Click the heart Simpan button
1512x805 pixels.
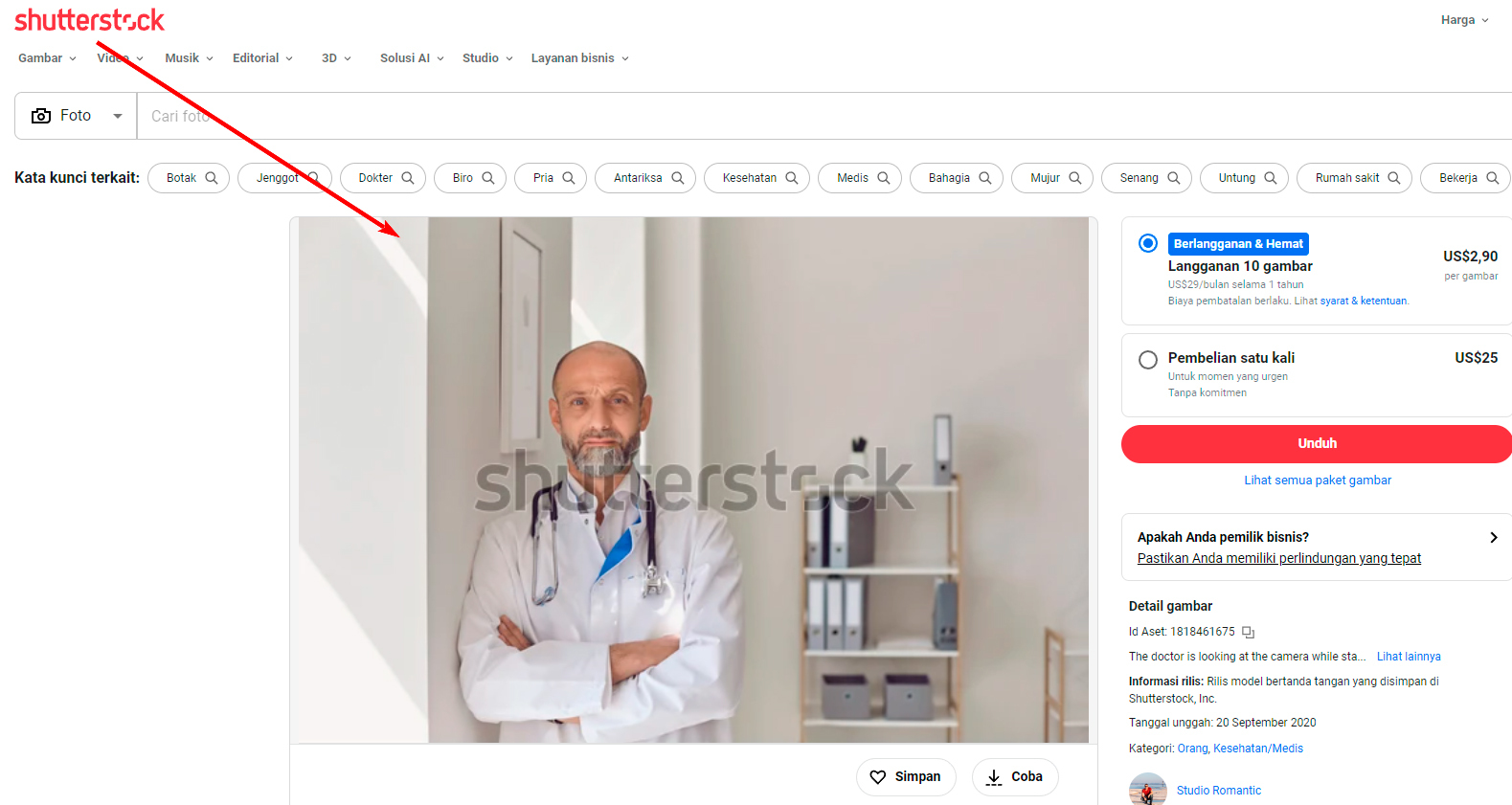tap(905, 776)
